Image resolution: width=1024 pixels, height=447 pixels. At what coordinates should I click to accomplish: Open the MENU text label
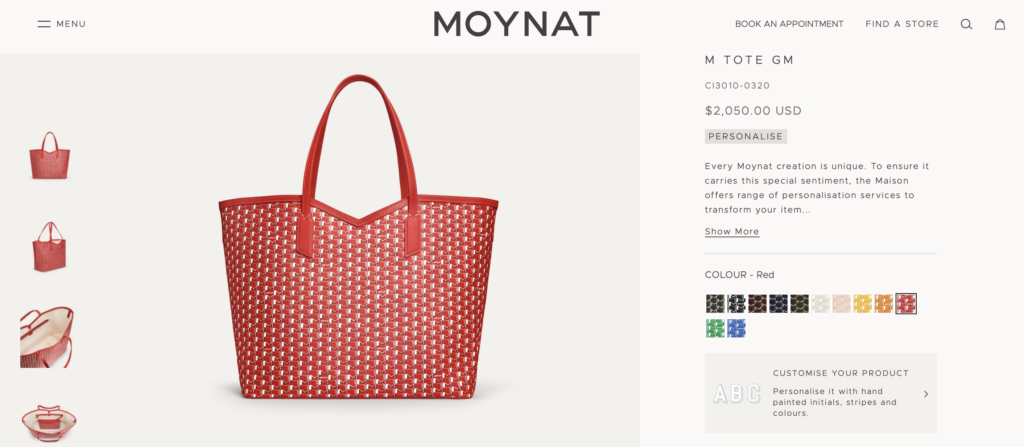point(71,24)
